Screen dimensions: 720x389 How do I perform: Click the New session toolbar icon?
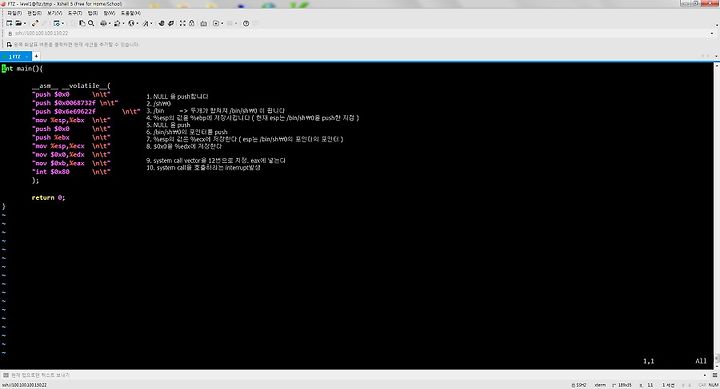click(9, 23)
